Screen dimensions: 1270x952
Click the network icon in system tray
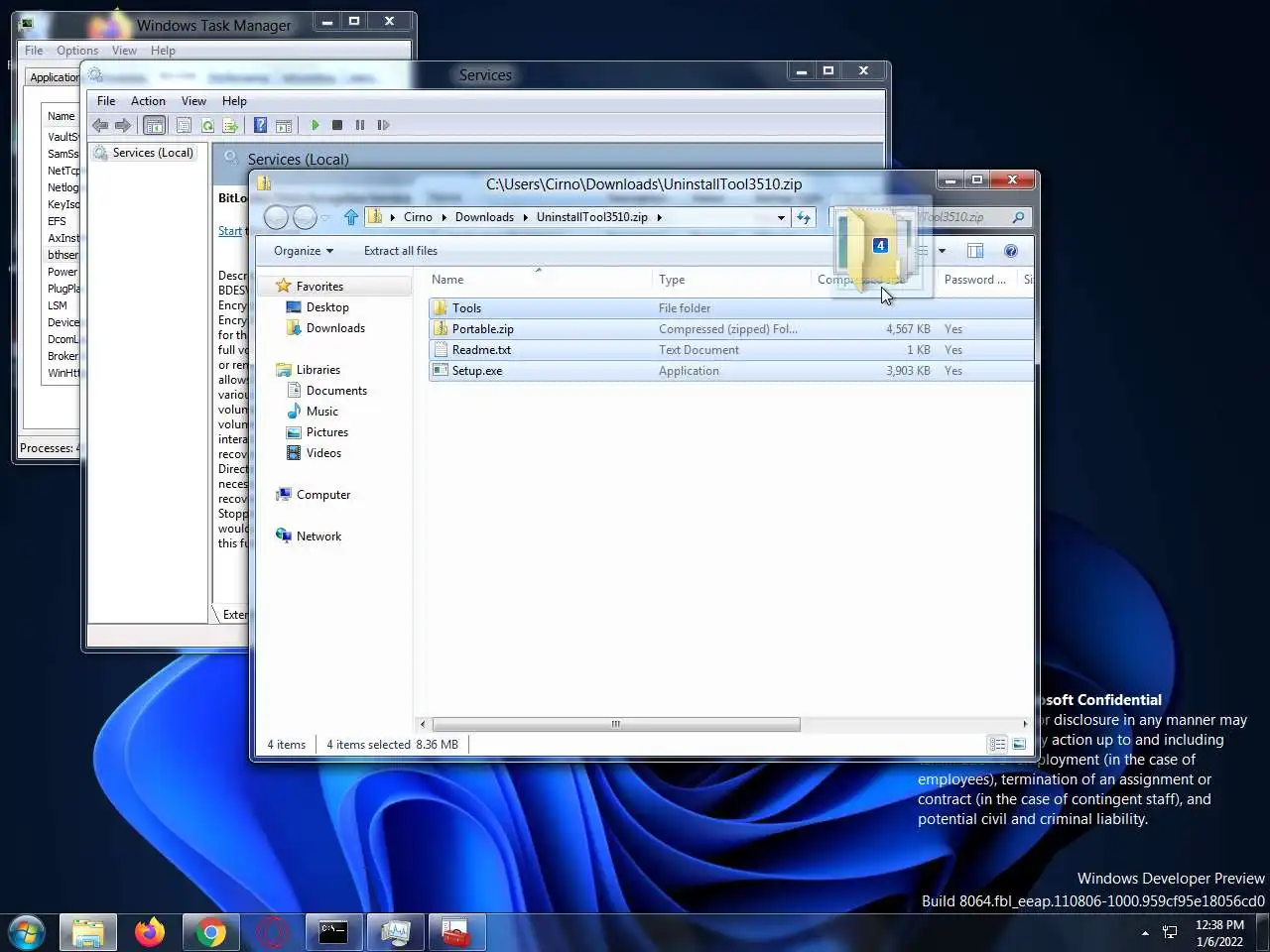click(x=1170, y=933)
